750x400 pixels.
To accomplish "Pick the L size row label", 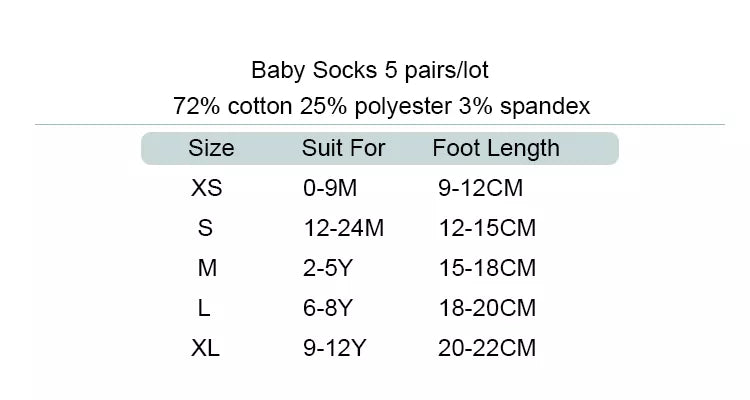I will click(x=204, y=308).
